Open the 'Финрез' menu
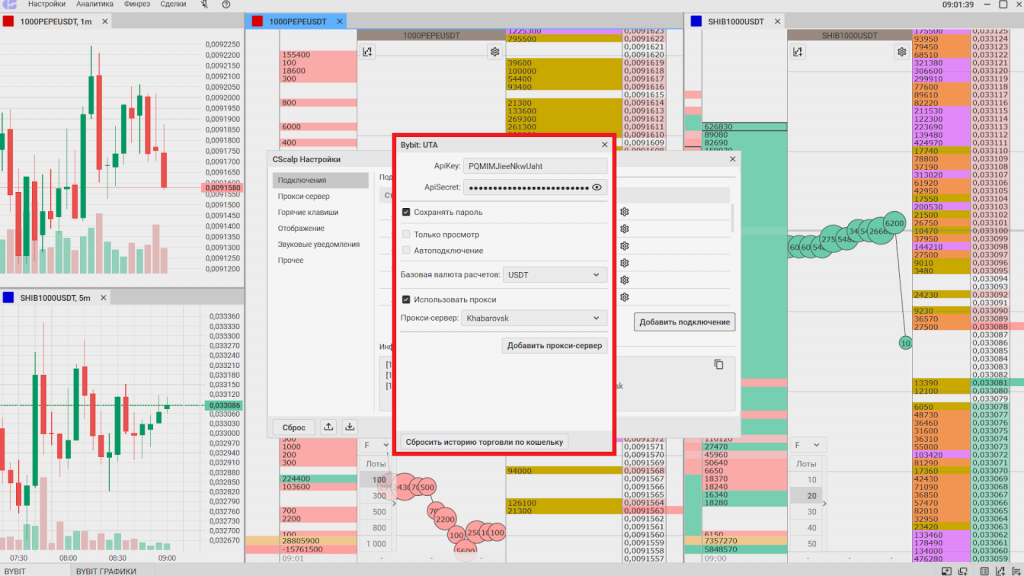This screenshot has height=576, width=1024. 137,4
